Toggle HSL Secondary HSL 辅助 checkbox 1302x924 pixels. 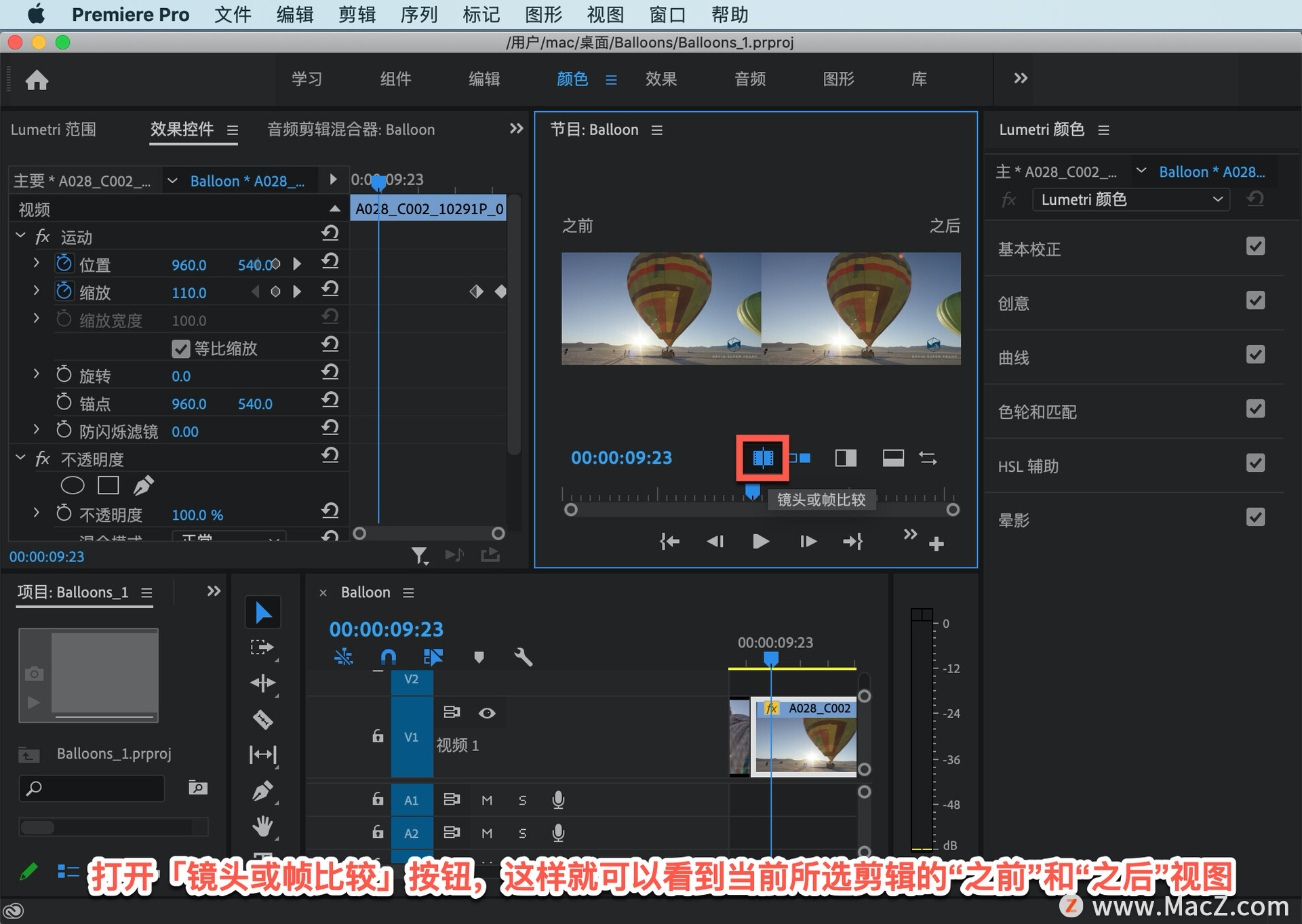1256,463
